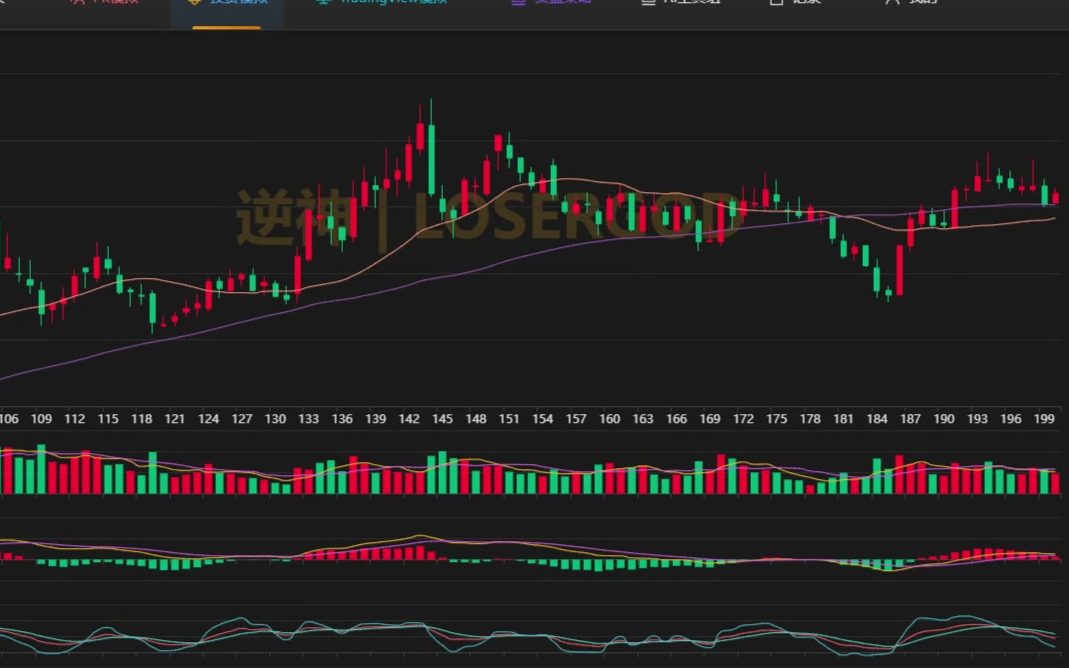This screenshot has height=668, width=1069.
Task: Click the profile person icon in the top bar
Action: [x=892, y=2]
